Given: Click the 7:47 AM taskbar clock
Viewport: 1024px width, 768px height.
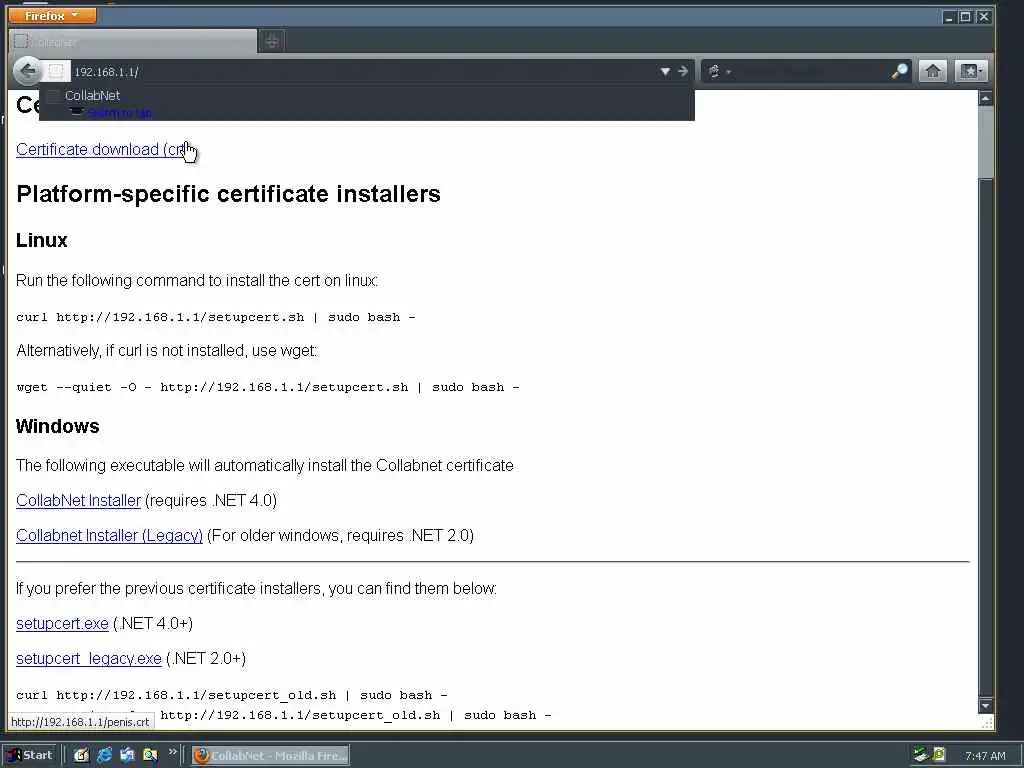Looking at the screenshot, I should coord(985,756).
